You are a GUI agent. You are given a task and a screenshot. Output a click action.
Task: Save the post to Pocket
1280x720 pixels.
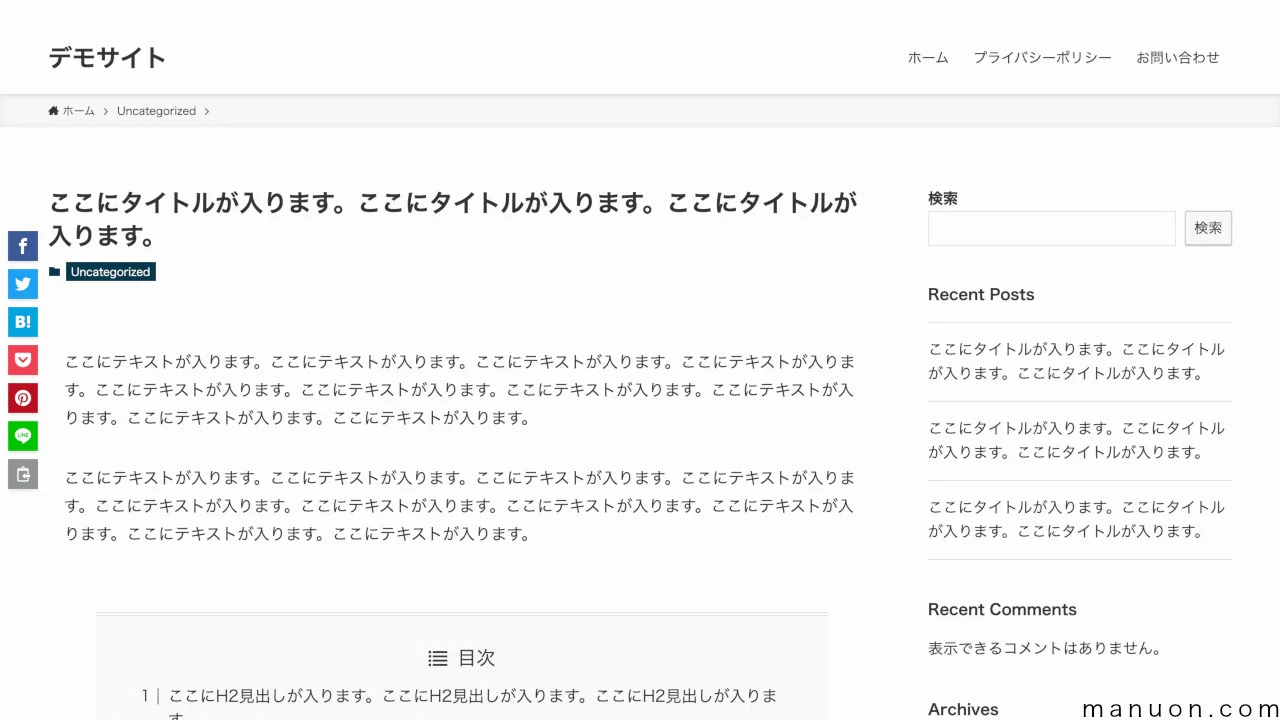23,360
